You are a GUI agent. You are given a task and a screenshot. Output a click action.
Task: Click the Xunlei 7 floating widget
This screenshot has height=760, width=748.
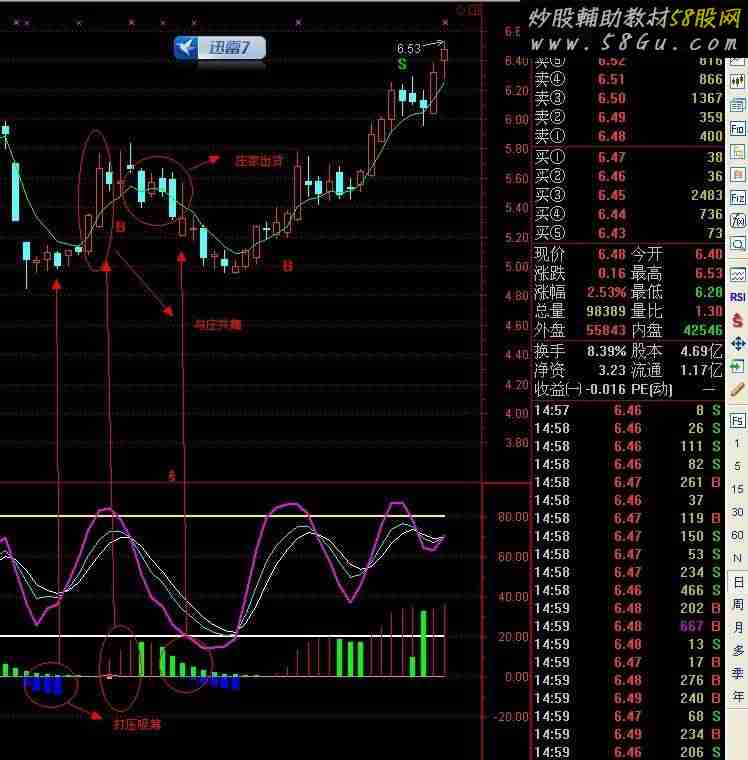pyautogui.click(x=220, y=48)
